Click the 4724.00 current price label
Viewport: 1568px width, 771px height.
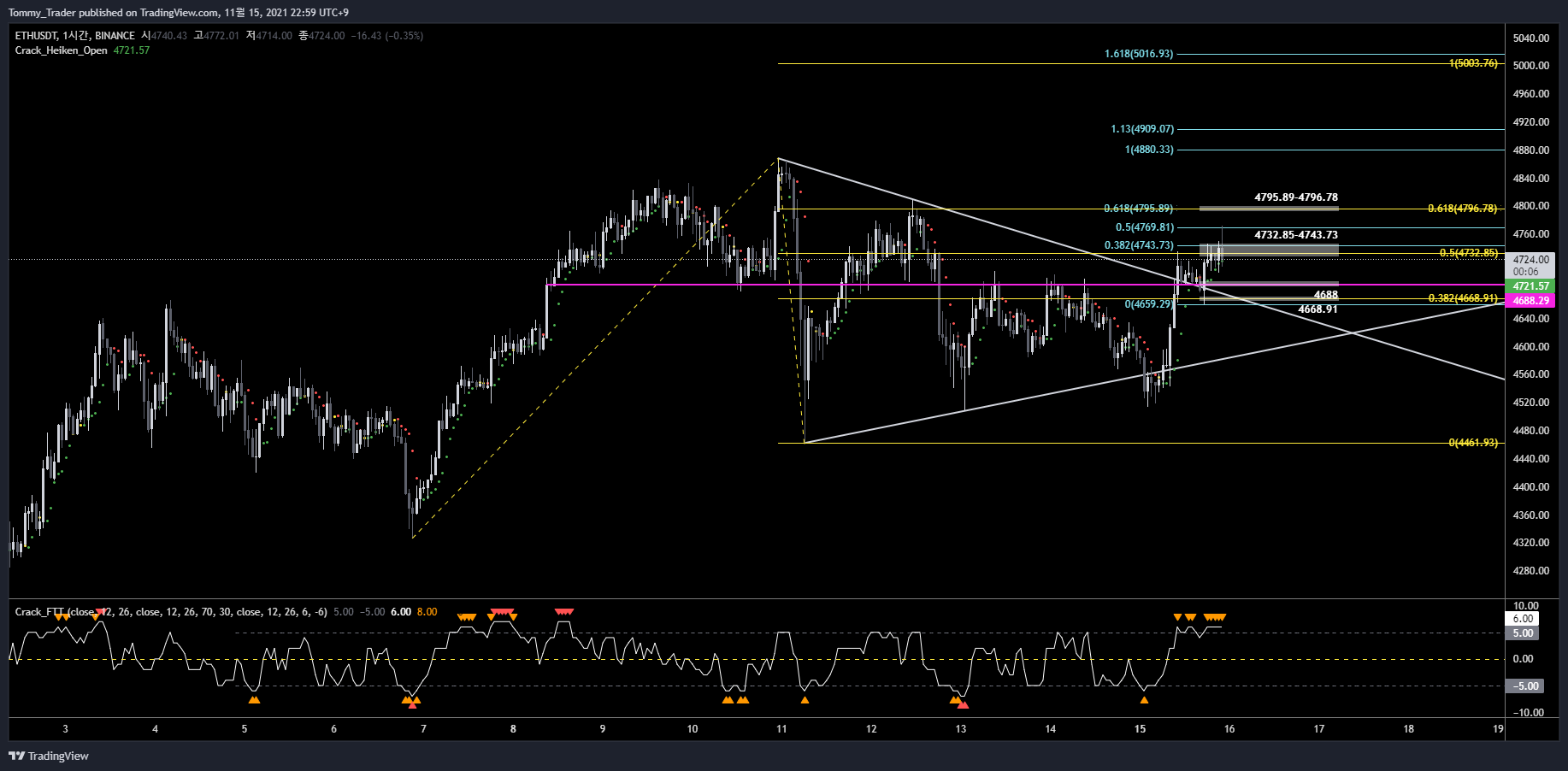tap(1530, 260)
